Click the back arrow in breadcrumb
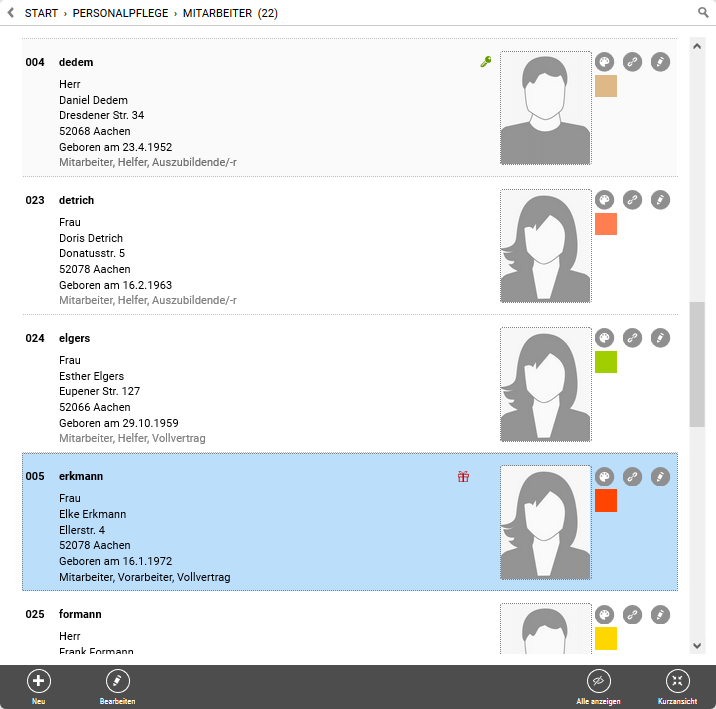The height and width of the screenshot is (709, 716). [x=11, y=13]
